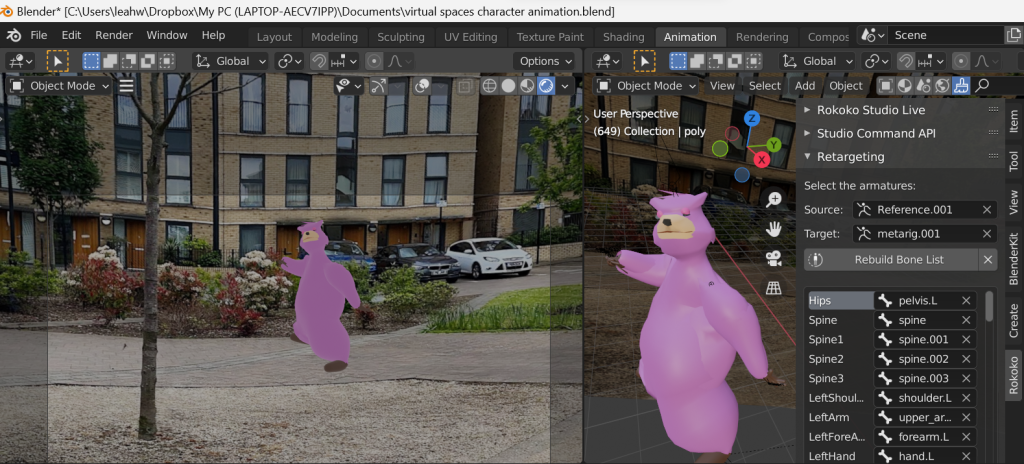Open the Object Mode dropdown in the left viewport

click(58, 86)
